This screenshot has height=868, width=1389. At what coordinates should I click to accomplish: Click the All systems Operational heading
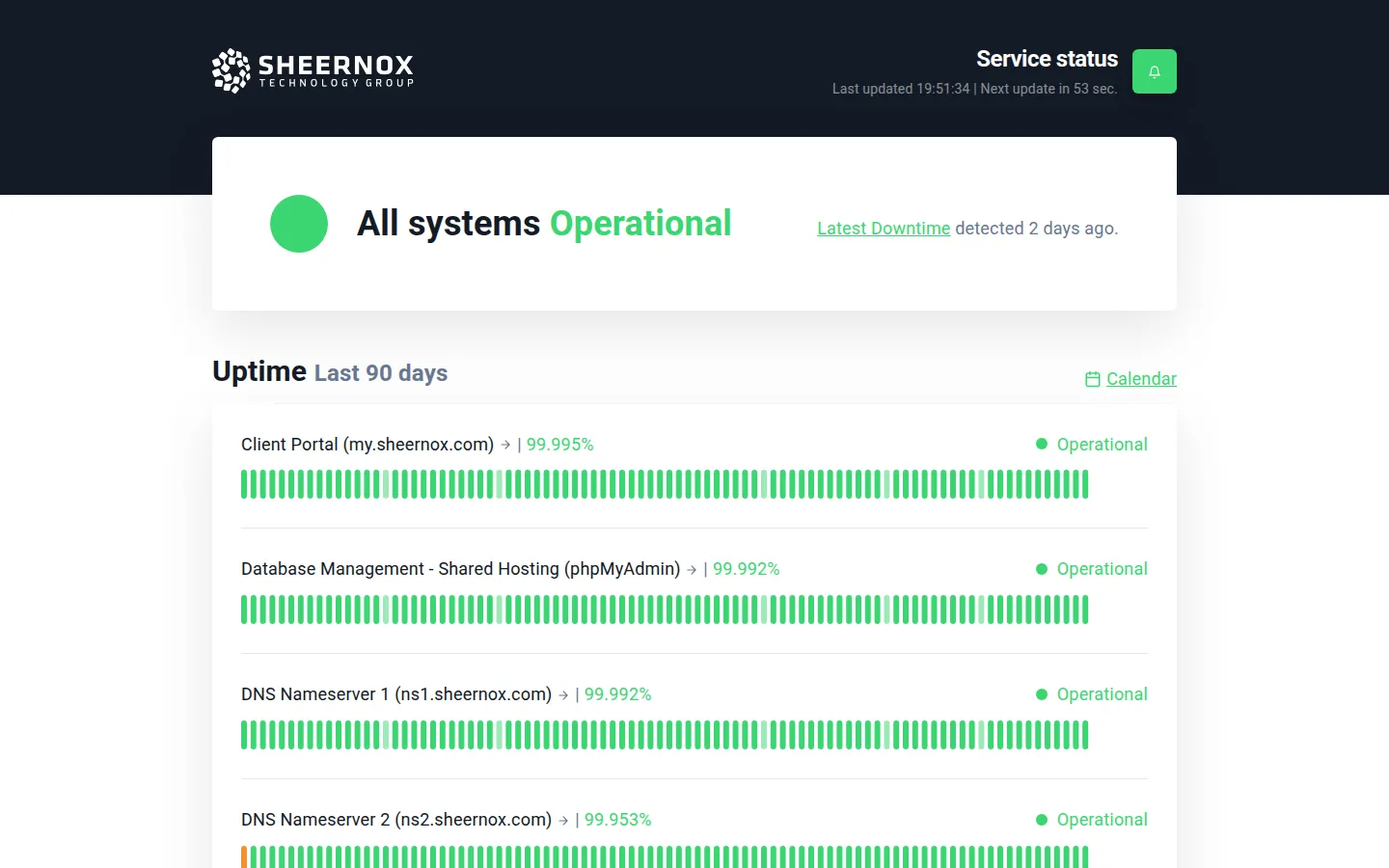click(544, 224)
